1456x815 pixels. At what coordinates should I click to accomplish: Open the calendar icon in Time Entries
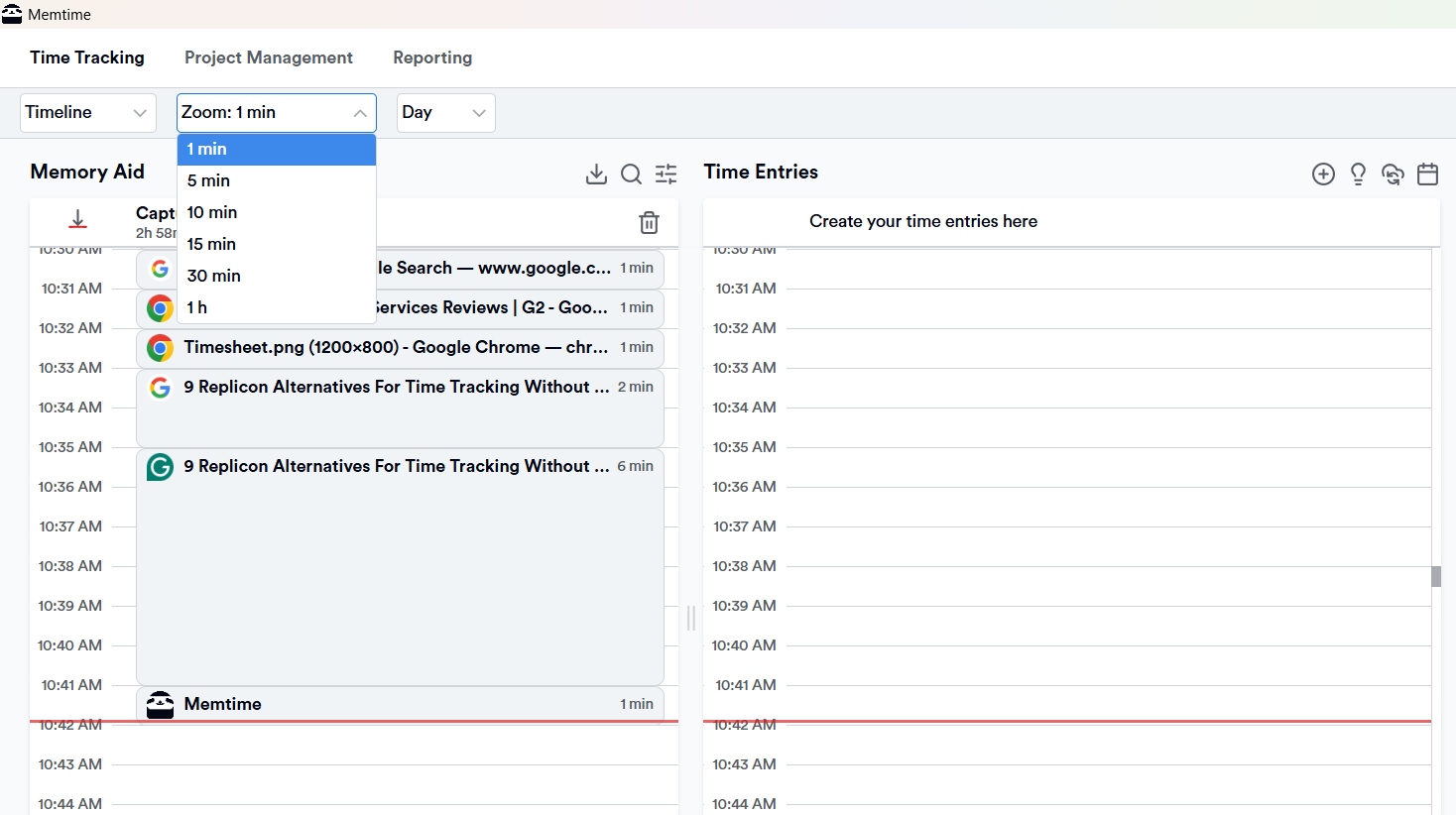point(1427,174)
